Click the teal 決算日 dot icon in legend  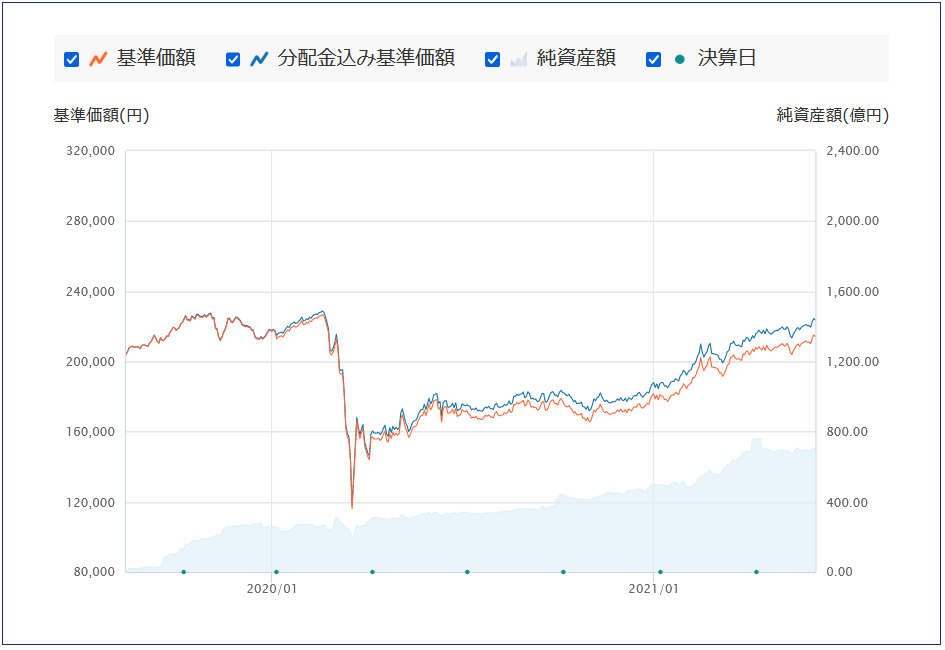pyautogui.click(x=680, y=59)
